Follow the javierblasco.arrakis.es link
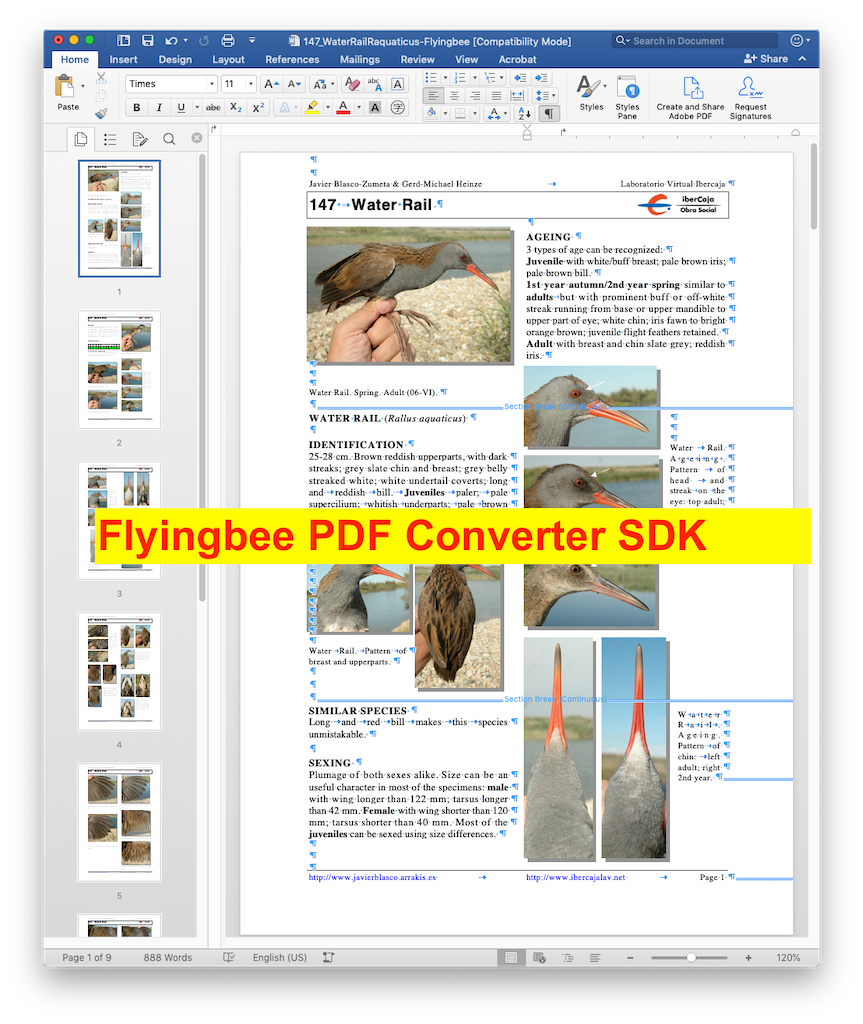The width and height of the screenshot is (863, 1024). point(372,877)
